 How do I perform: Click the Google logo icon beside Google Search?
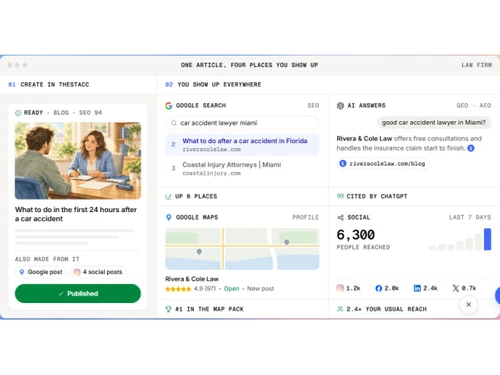click(x=169, y=106)
